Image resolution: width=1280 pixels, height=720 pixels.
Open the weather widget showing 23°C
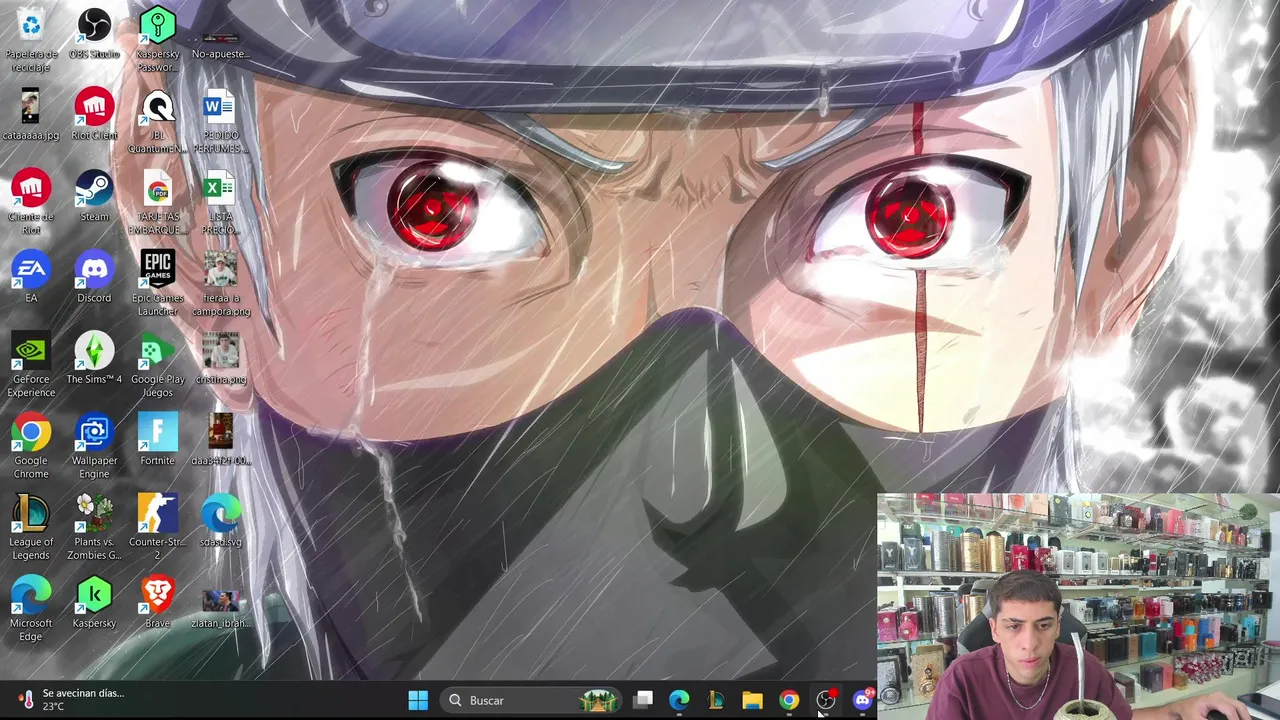tap(72, 700)
